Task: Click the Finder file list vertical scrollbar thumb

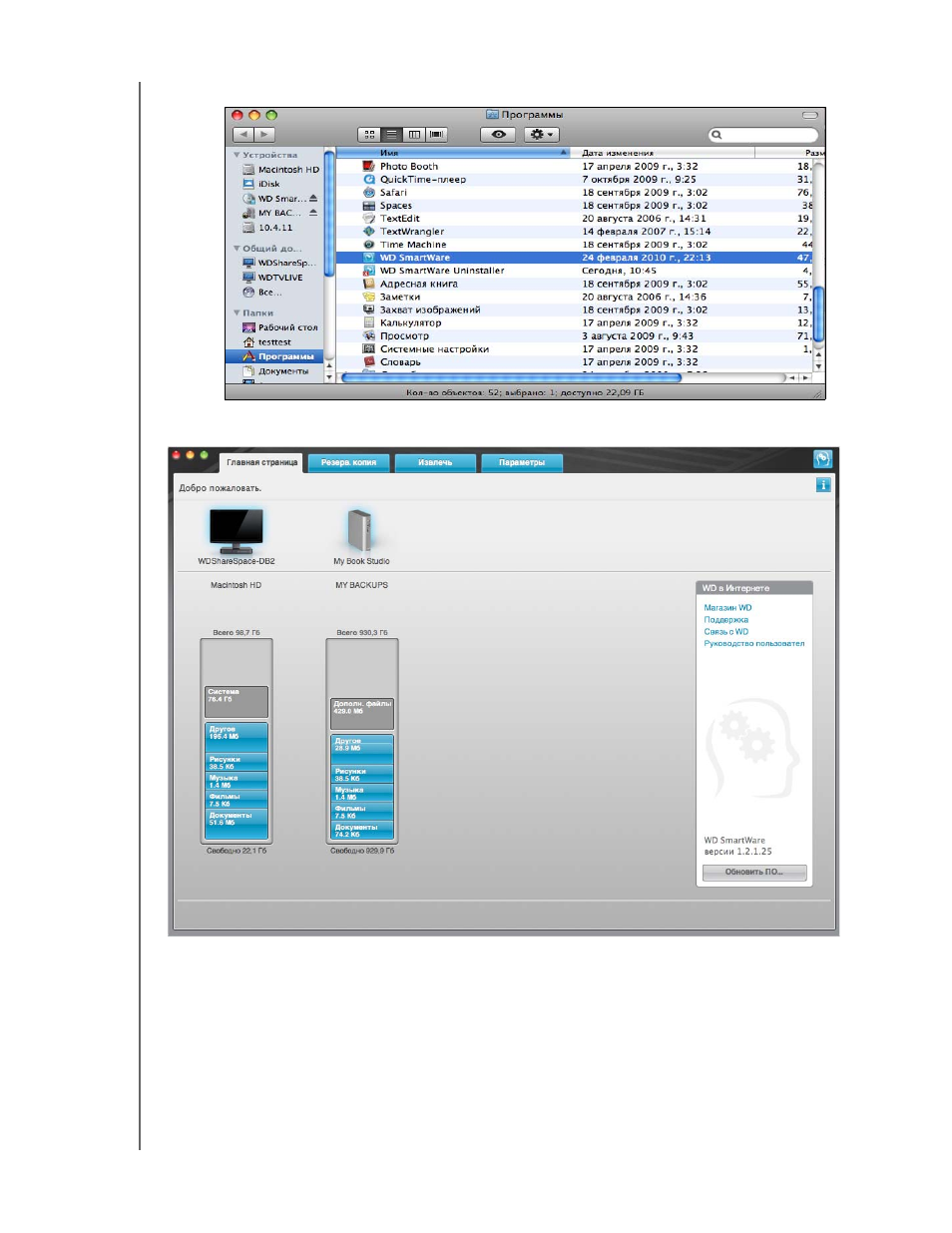Action: point(819,314)
